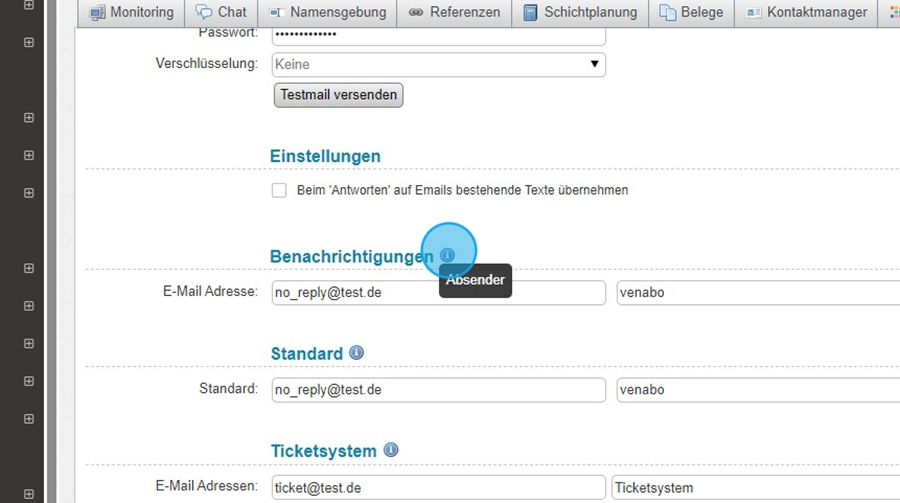This screenshot has height=503, width=900.
Task: Open the Kontaktmanager tab
Action: [806, 13]
